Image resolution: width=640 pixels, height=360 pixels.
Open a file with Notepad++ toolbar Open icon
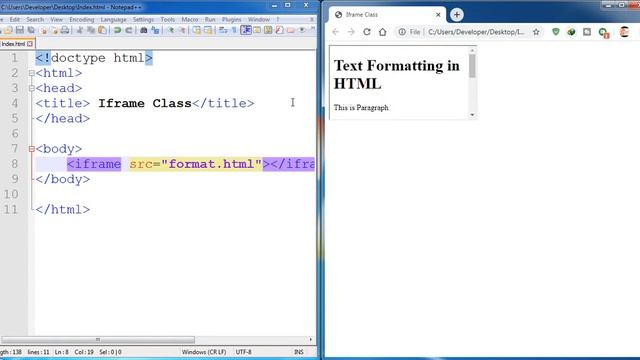tap(8, 30)
